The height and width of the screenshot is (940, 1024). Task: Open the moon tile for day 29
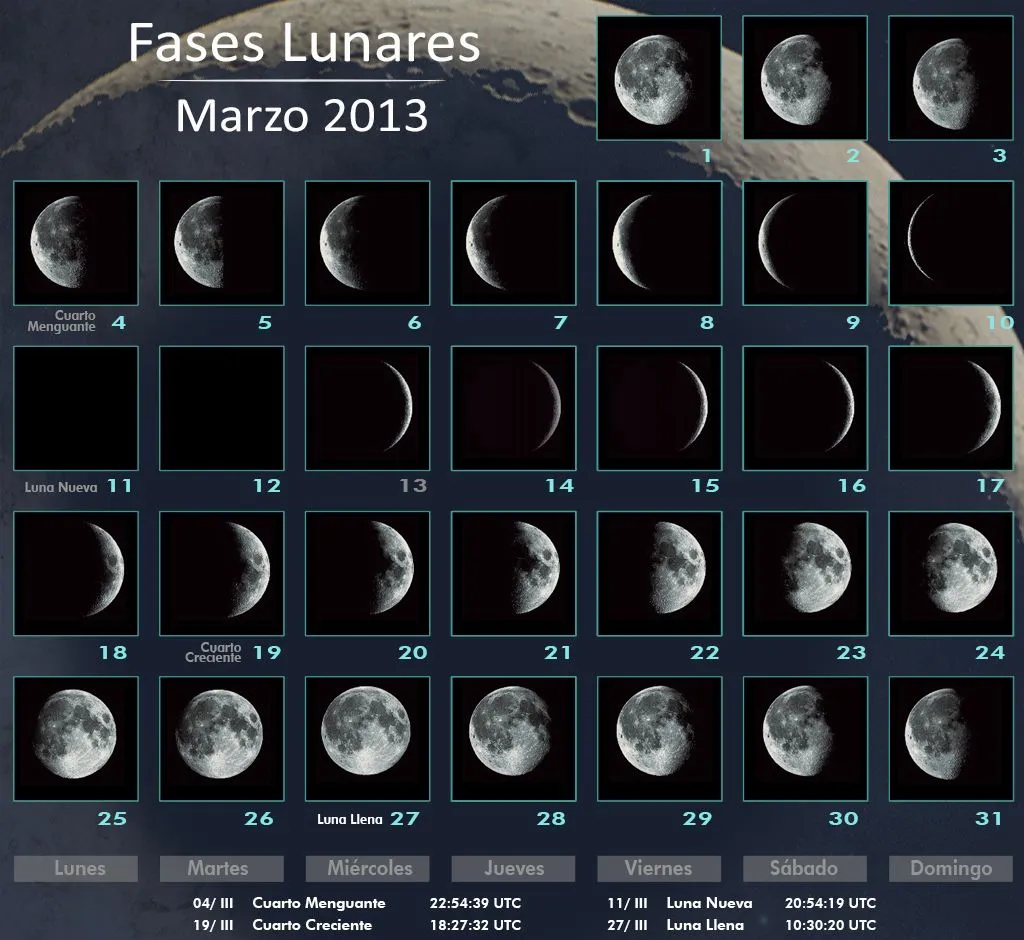[x=660, y=739]
